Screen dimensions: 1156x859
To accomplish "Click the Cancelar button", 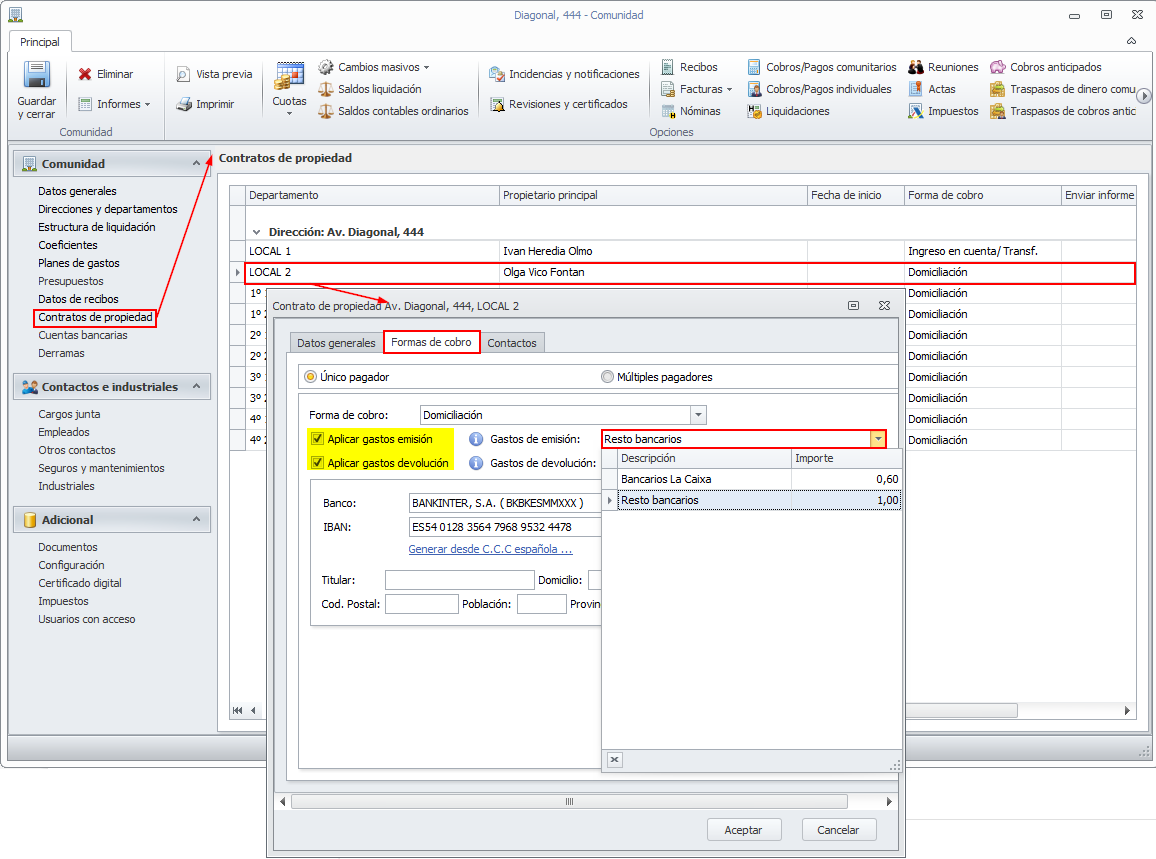I will pos(838,830).
